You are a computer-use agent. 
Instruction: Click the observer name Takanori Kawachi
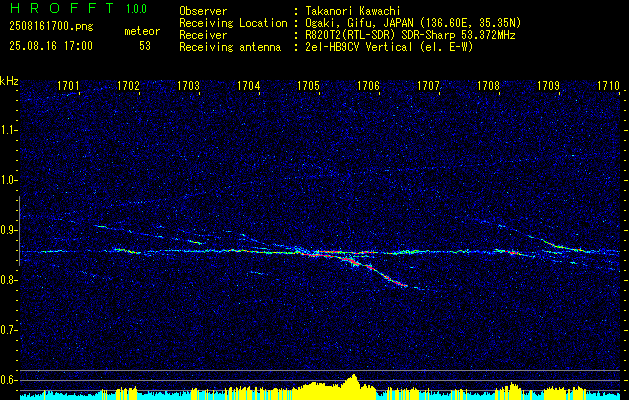352,11
